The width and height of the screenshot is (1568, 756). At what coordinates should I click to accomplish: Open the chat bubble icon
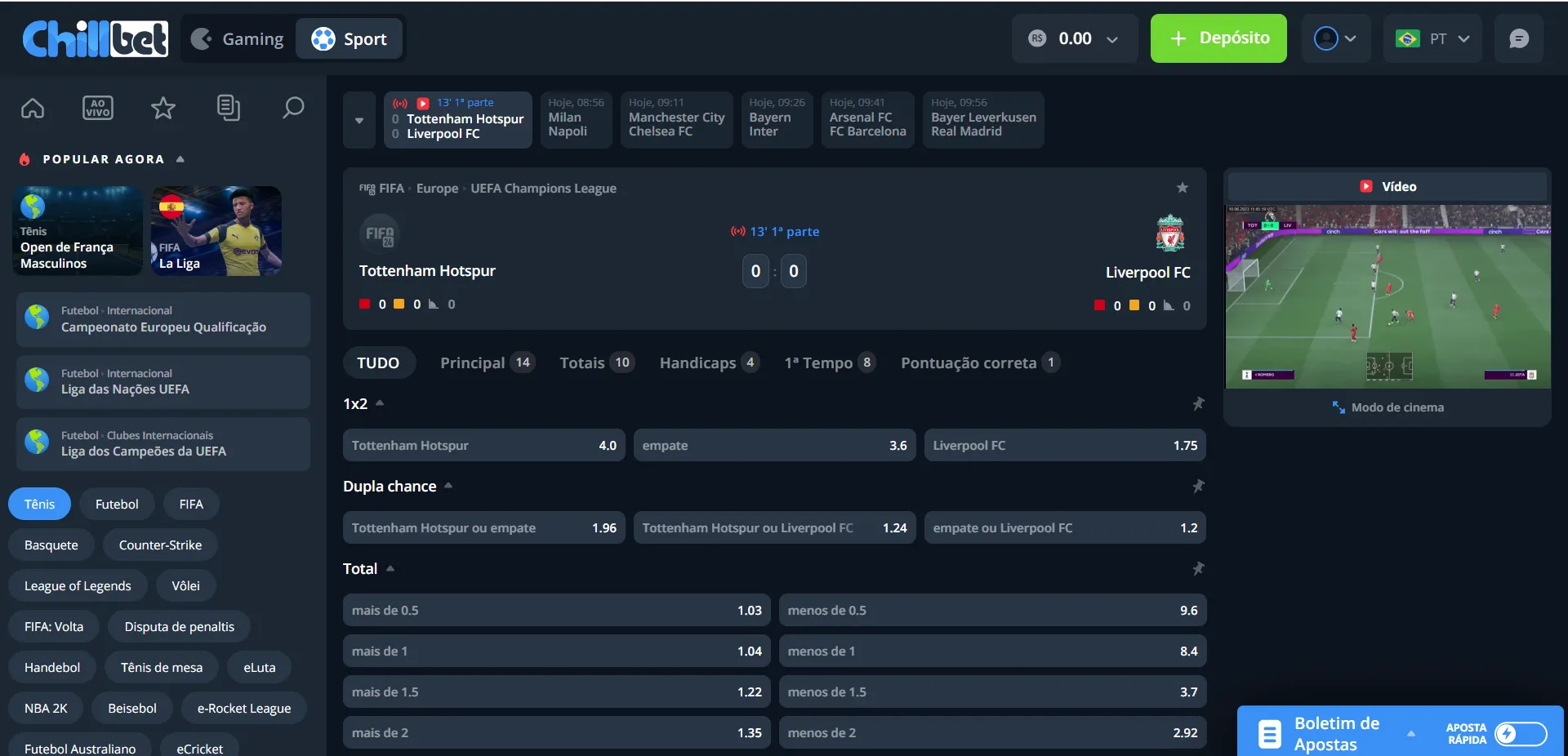[1519, 38]
